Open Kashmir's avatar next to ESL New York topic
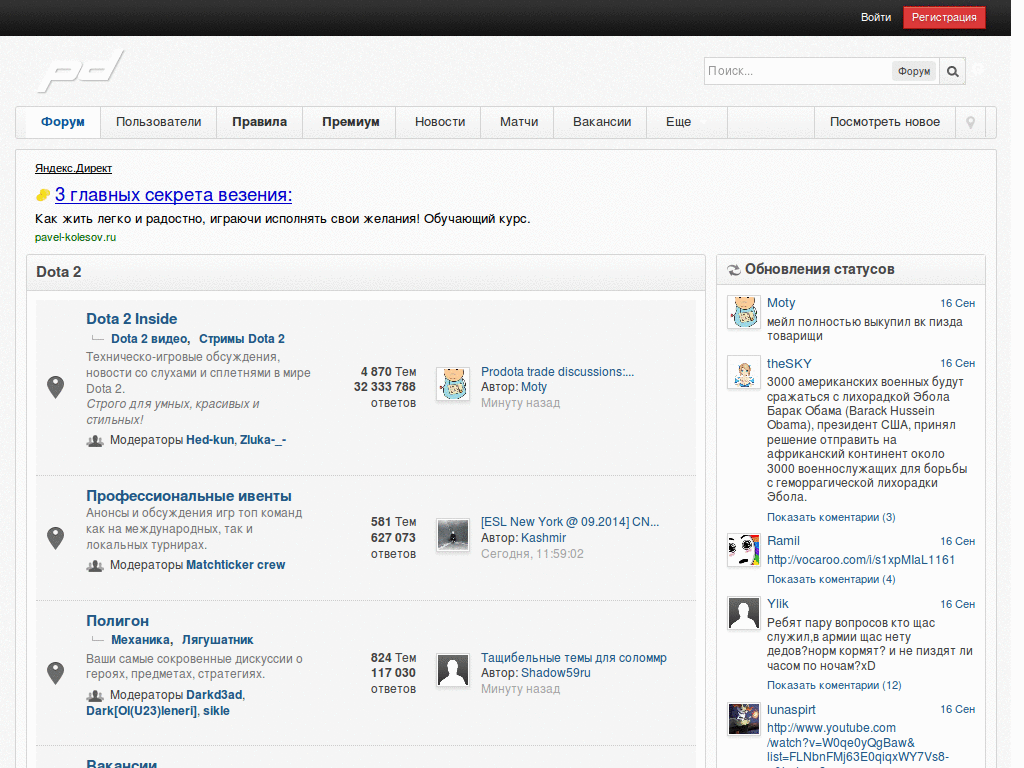1024x768 pixels. point(453,534)
